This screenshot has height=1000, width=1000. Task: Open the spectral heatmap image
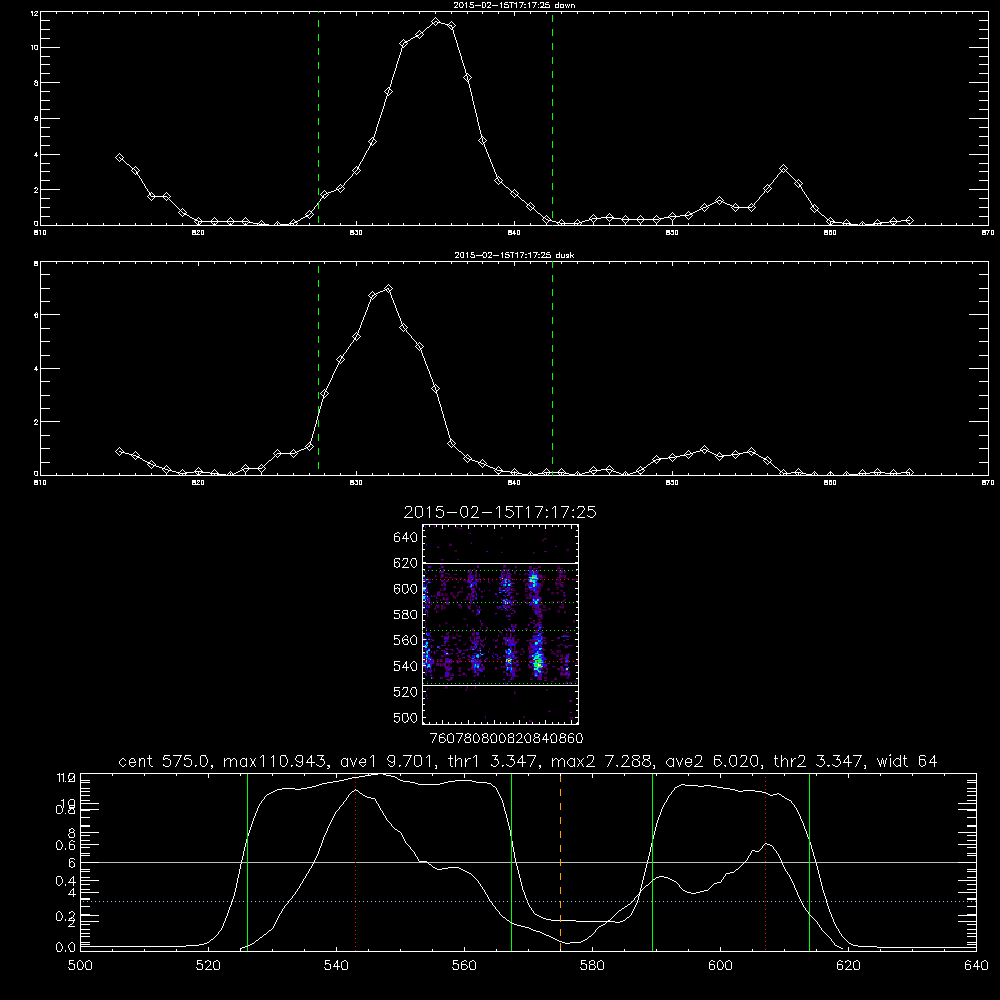[501, 624]
